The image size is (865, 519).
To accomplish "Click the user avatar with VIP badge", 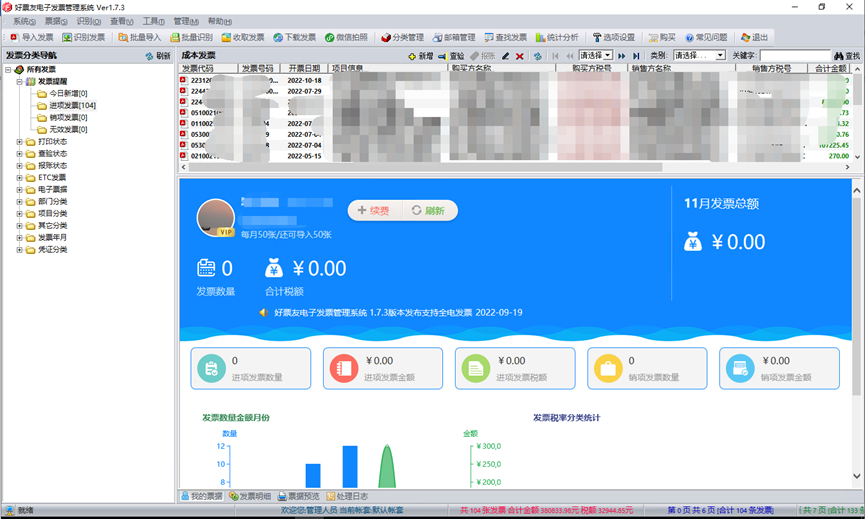I will point(216,218).
